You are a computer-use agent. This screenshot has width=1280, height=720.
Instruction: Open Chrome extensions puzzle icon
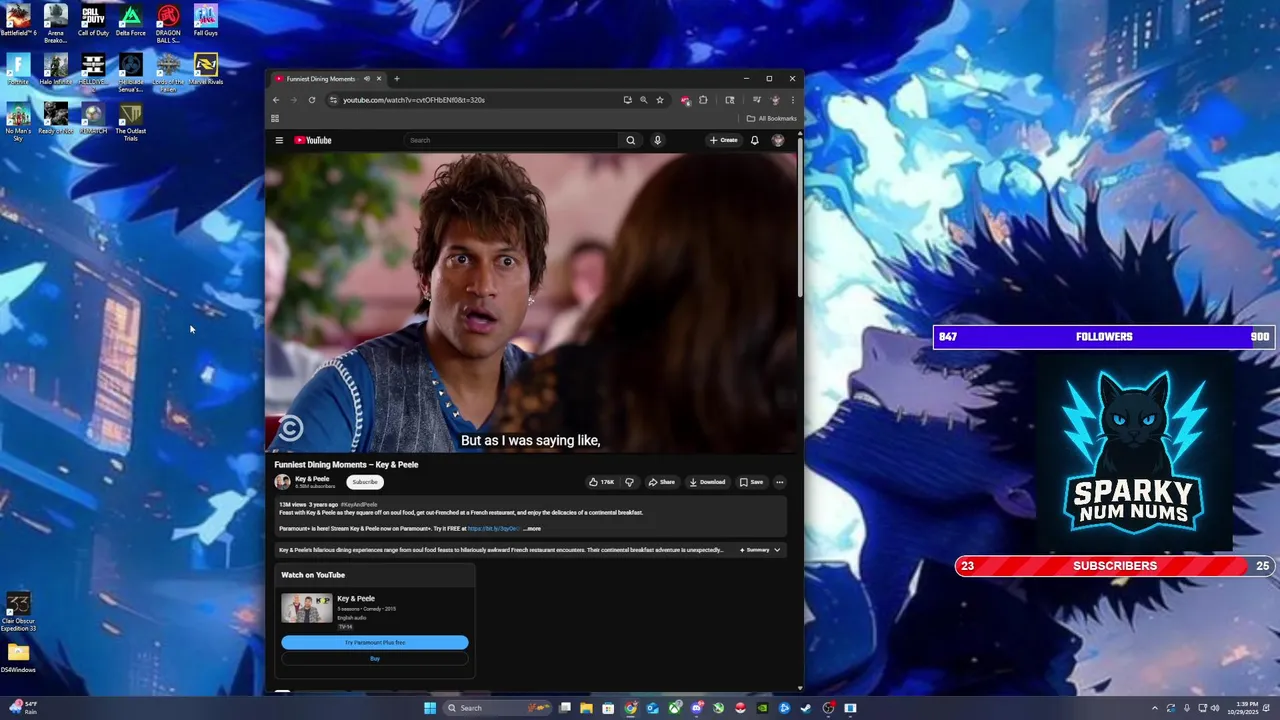(x=703, y=100)
